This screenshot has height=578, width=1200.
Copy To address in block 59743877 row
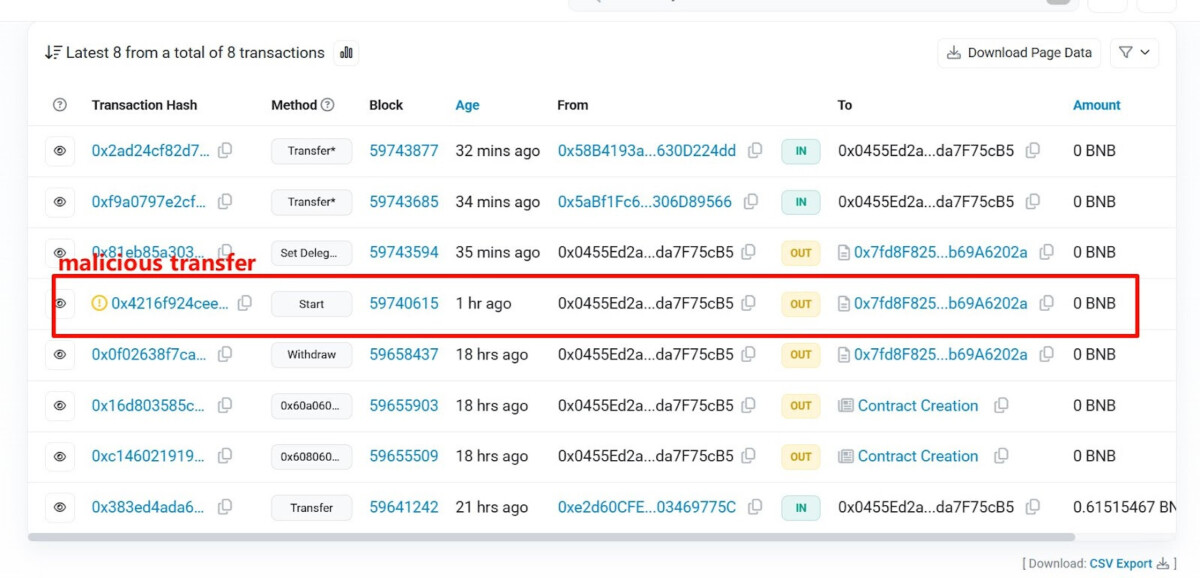pos(1032,150)
